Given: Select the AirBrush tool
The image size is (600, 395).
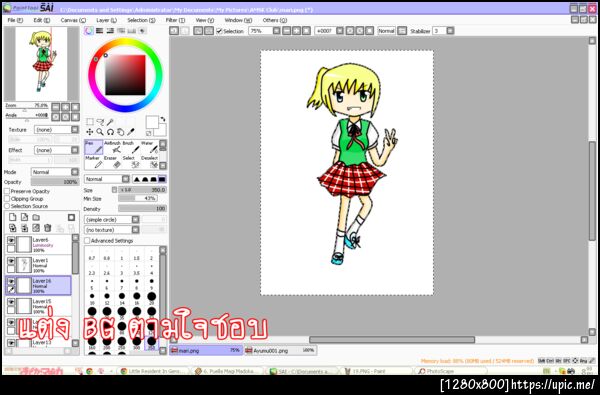Looking at the screenshot, I should pyautogui.click(x=112, y=147).
